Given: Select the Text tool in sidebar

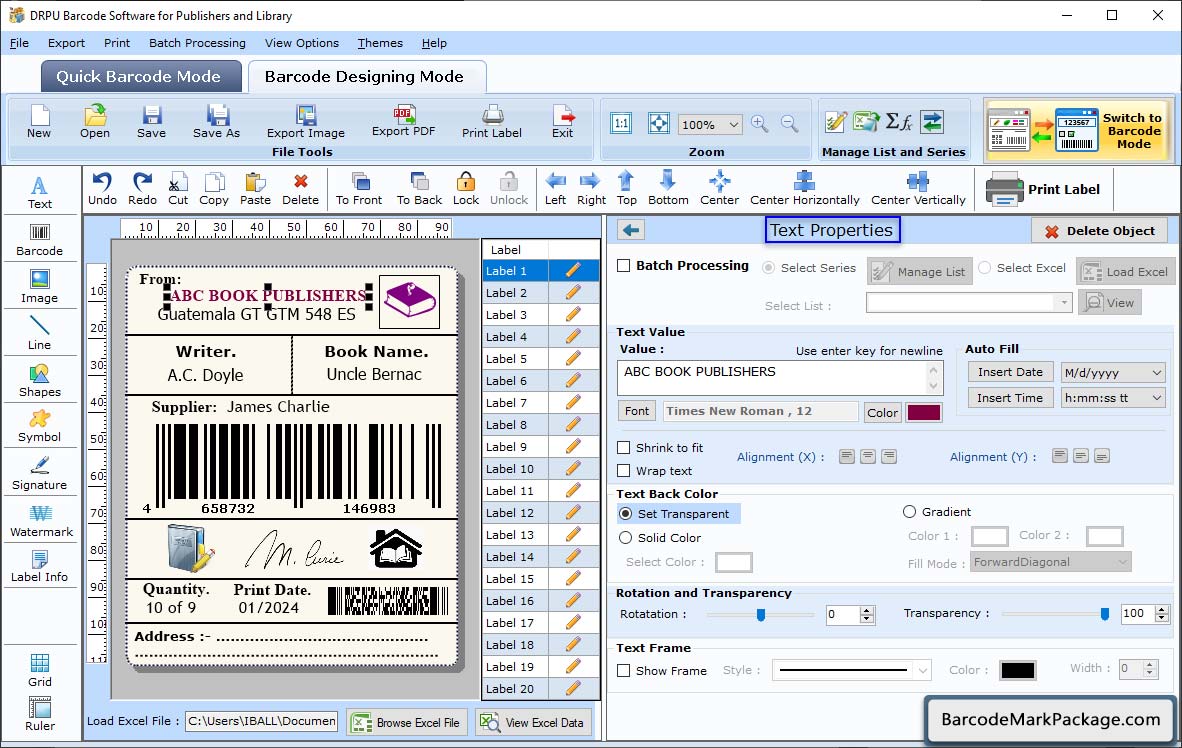Looking at the screenshot, I should [39, 192].
